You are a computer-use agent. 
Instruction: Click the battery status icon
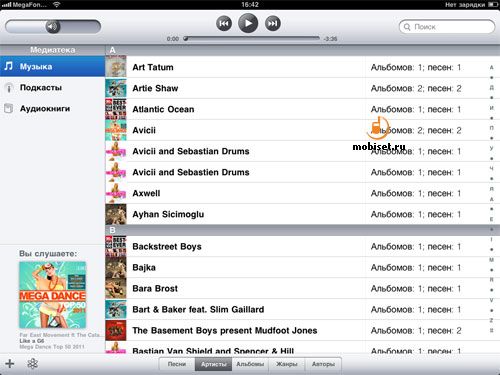pyautogui.click(x=493, y=4)
